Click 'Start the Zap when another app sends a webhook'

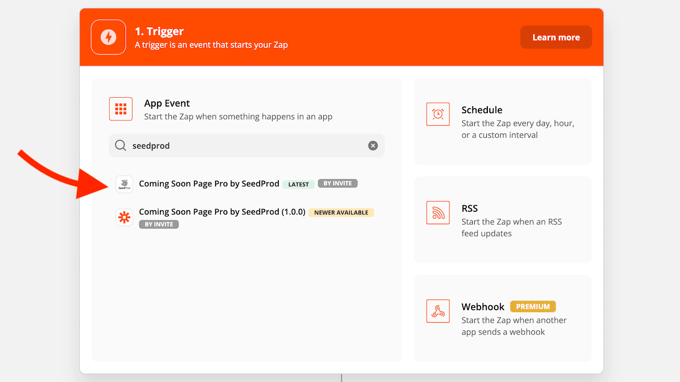[514, 326]
